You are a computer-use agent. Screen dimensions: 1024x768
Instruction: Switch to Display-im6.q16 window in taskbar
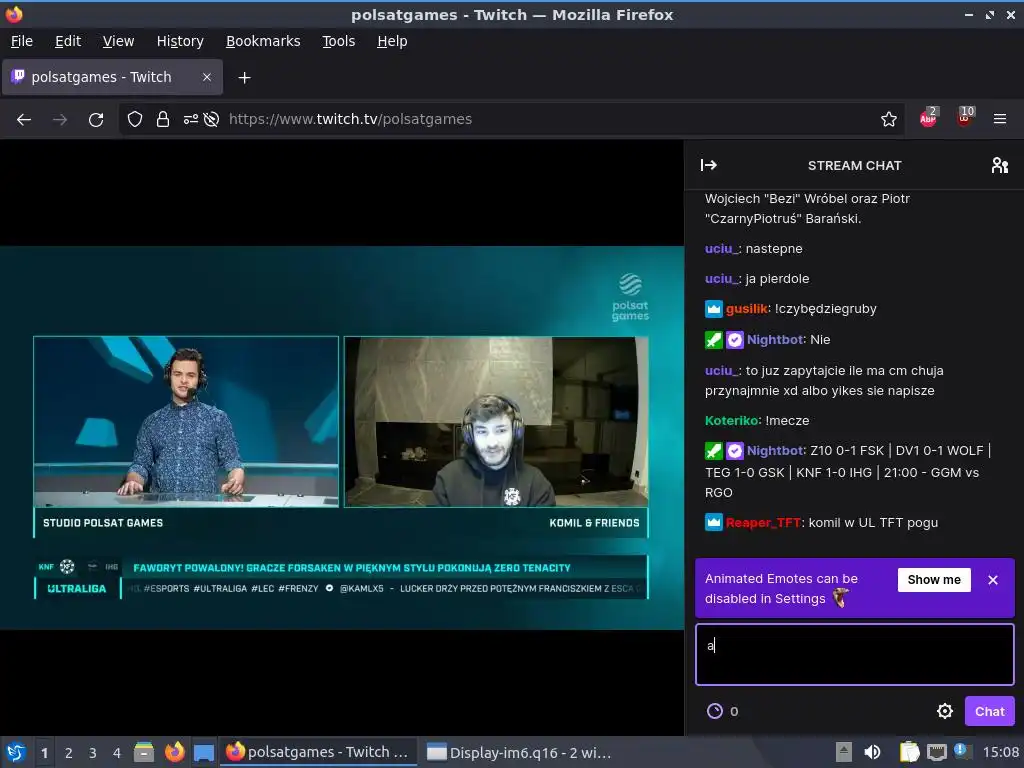pyautogui.click(x=519, y=752)
